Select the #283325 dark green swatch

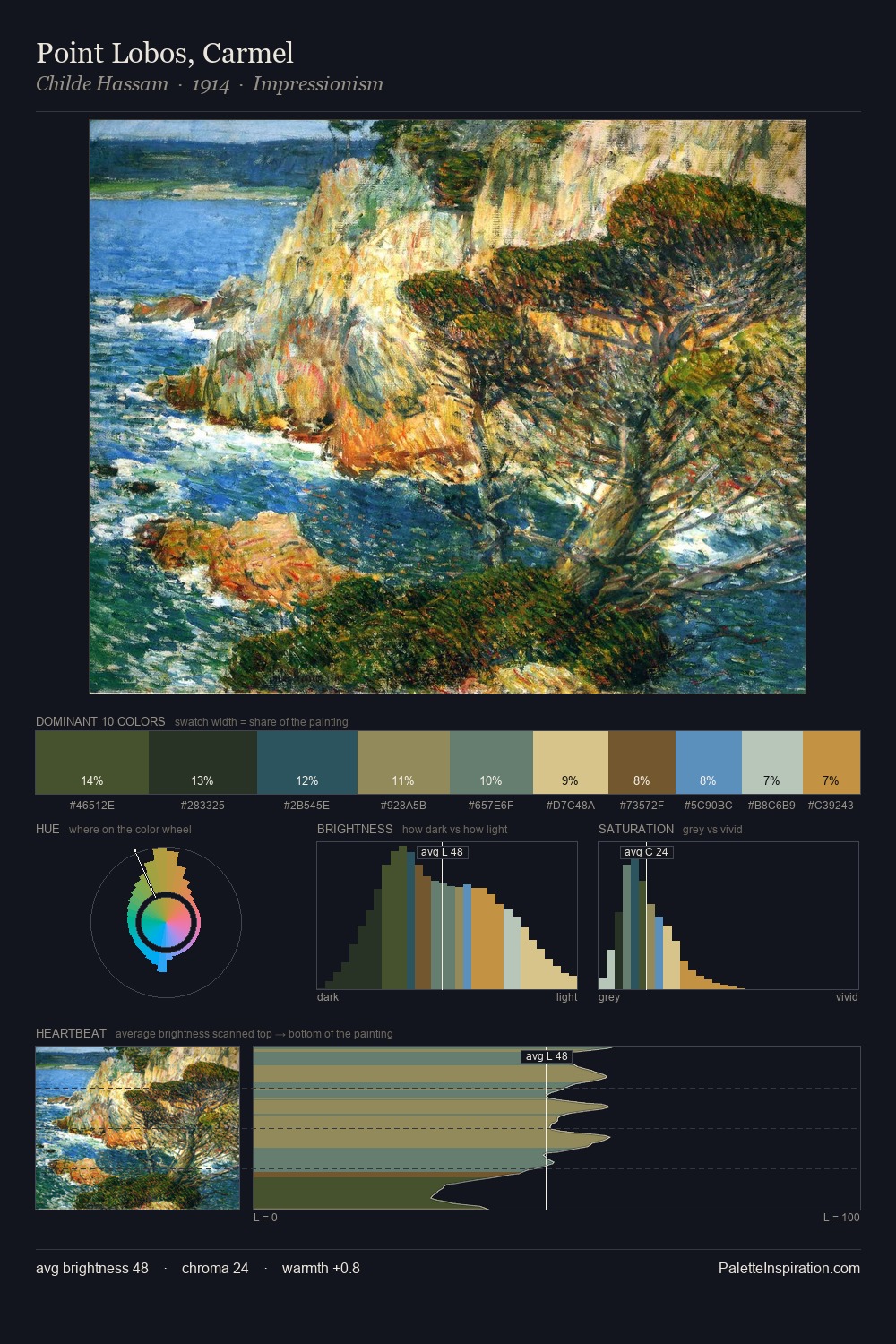(x=202, y=762)
